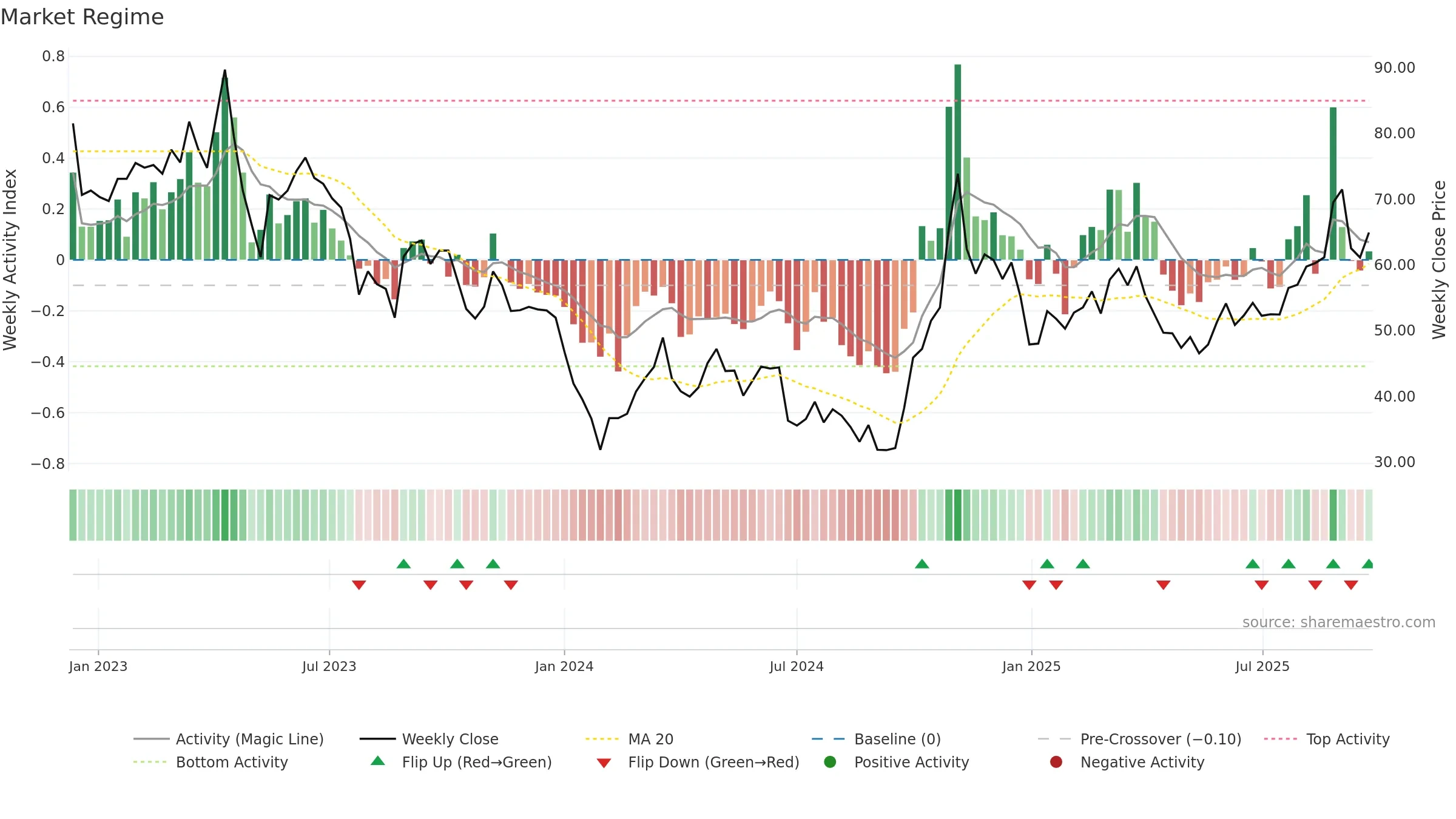Click the 0.8 activity axis label
Image resolution: width=1456 pixels, height=819 pixels.
(x=53, y=56)
